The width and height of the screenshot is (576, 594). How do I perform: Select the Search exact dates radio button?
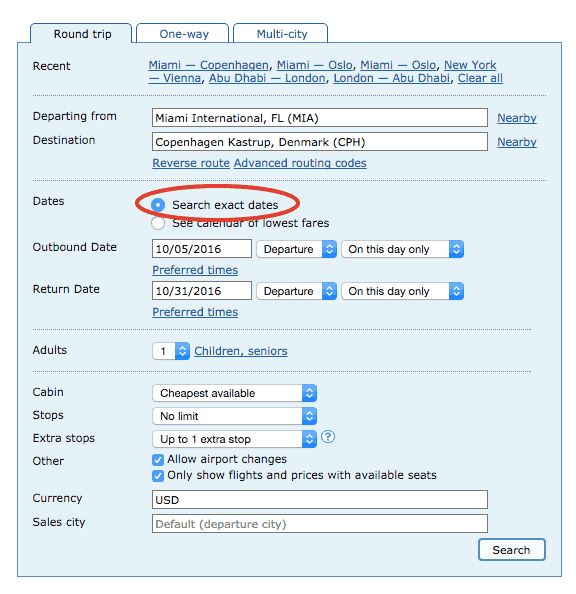158,205
